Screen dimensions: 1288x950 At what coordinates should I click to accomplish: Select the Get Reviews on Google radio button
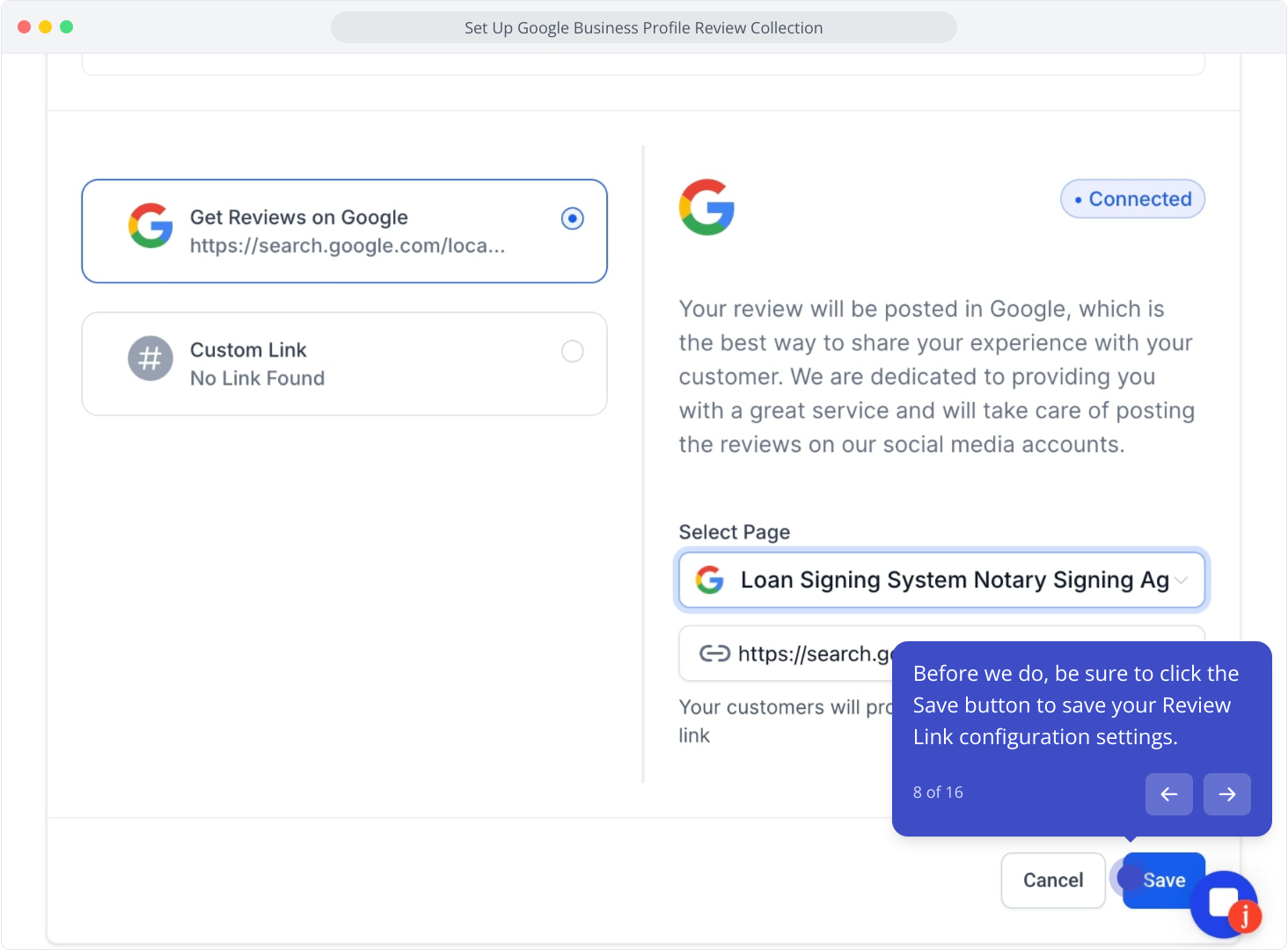click(x=573, y=218)
